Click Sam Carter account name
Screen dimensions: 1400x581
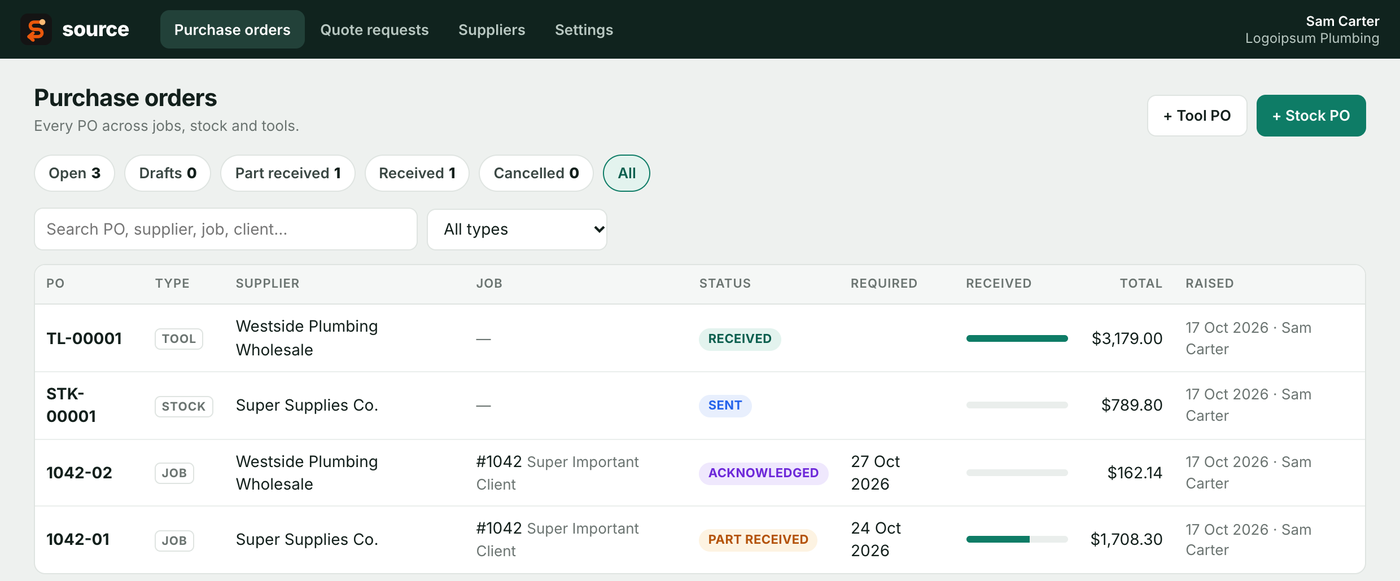click(x=1342, y=21)
